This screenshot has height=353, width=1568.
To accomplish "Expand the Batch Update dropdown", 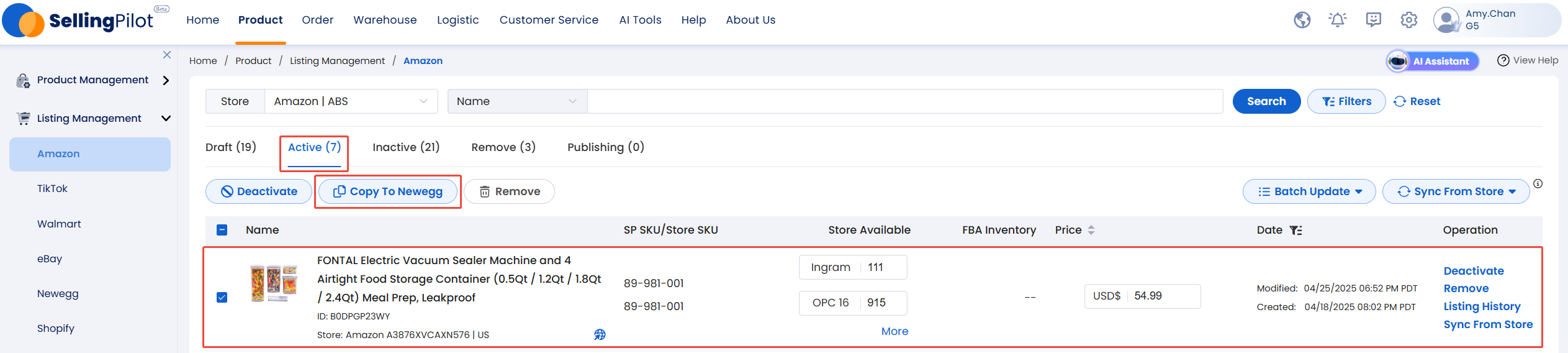I will point(1309,191).
